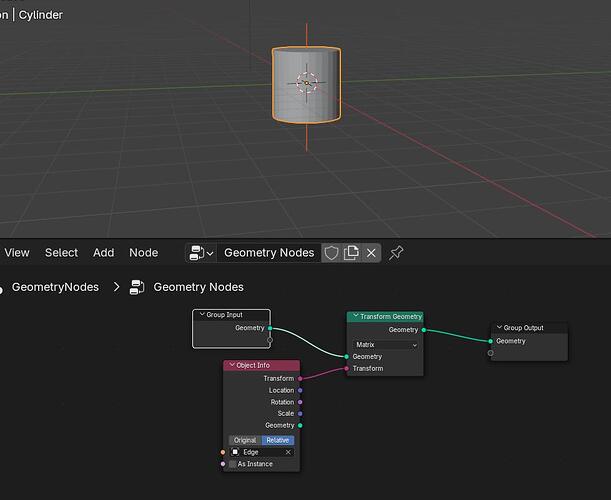Click As Instance input socket

[x=223, y=464]
